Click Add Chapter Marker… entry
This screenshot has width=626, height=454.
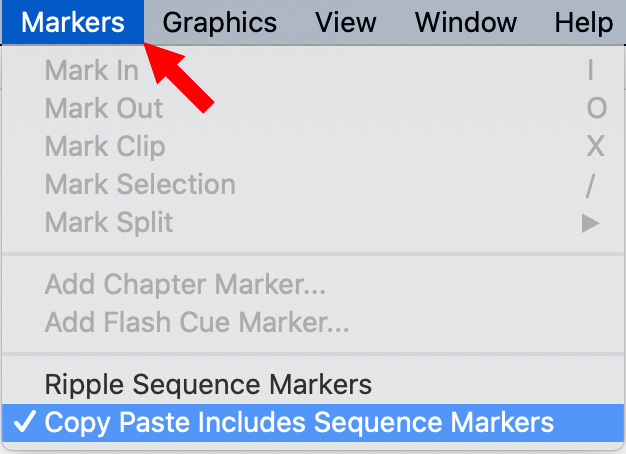click(185, 286)
